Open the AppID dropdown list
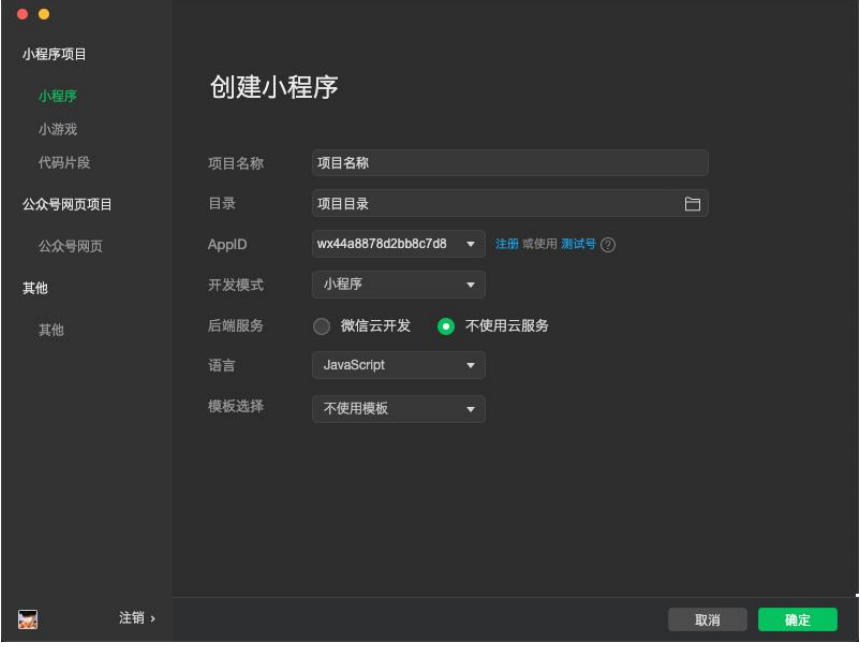This screenshot has height=647, width=861. 470,244
